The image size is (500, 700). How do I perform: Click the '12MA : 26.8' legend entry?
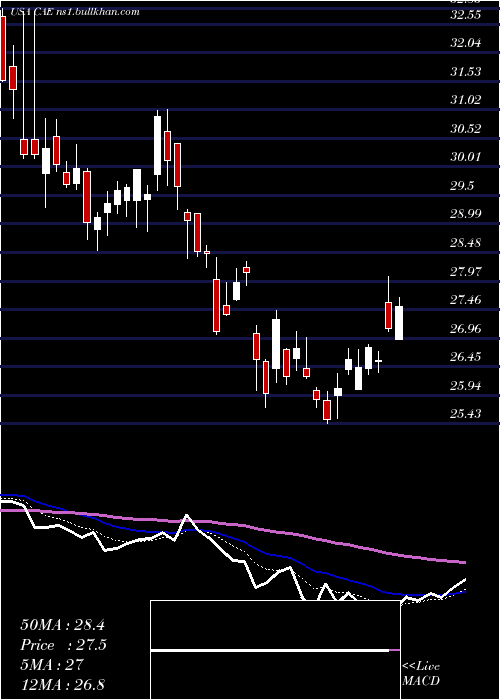(x=62, y=685)
